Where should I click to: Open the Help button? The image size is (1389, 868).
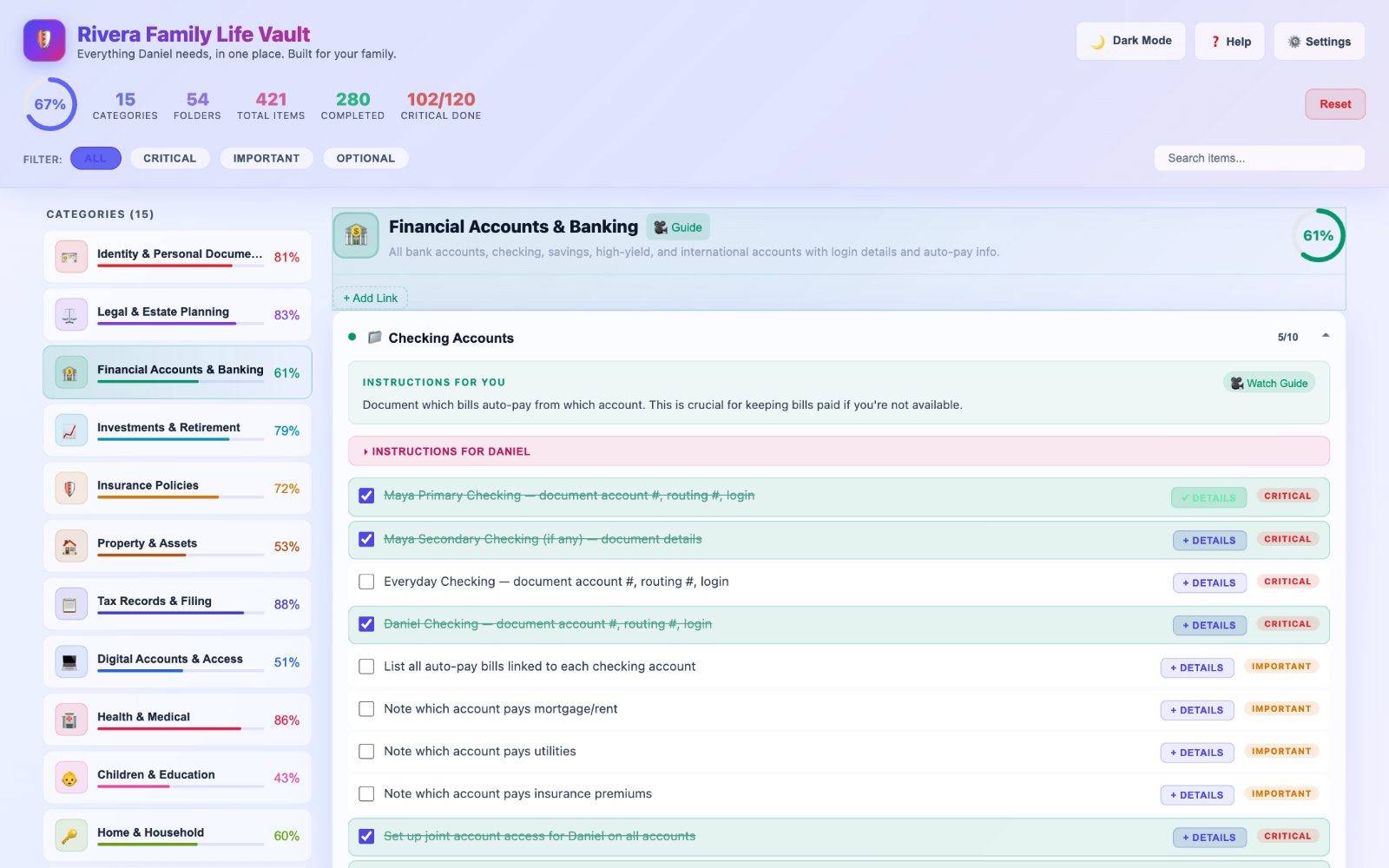pos(1229,41)
